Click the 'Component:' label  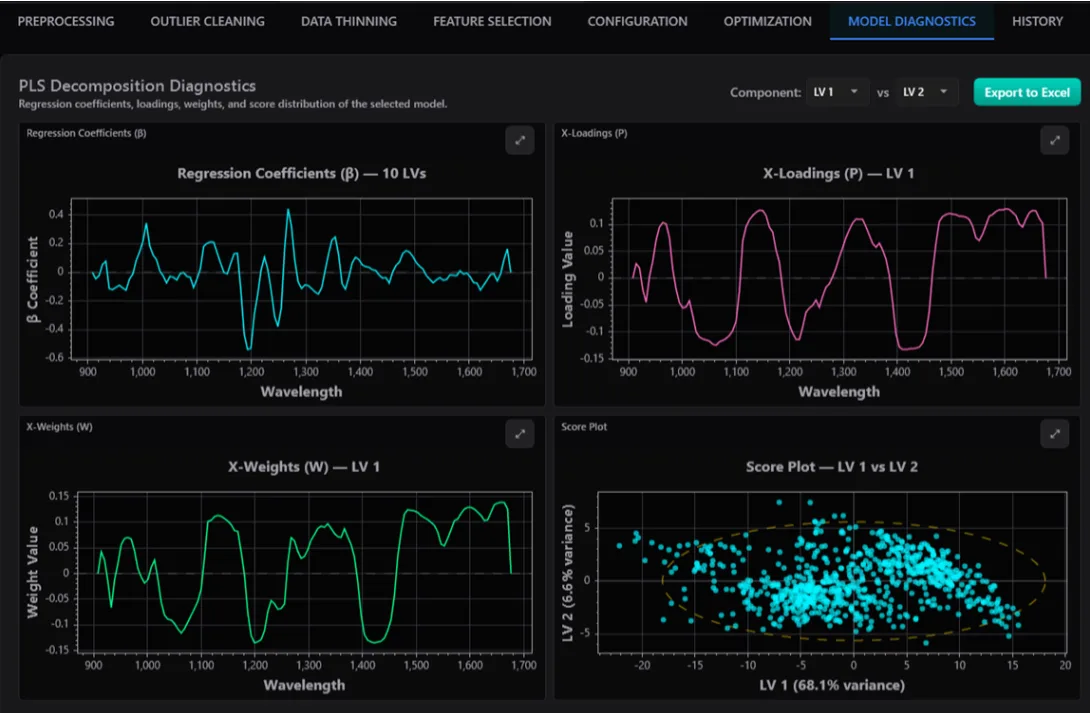click(765, 92)
